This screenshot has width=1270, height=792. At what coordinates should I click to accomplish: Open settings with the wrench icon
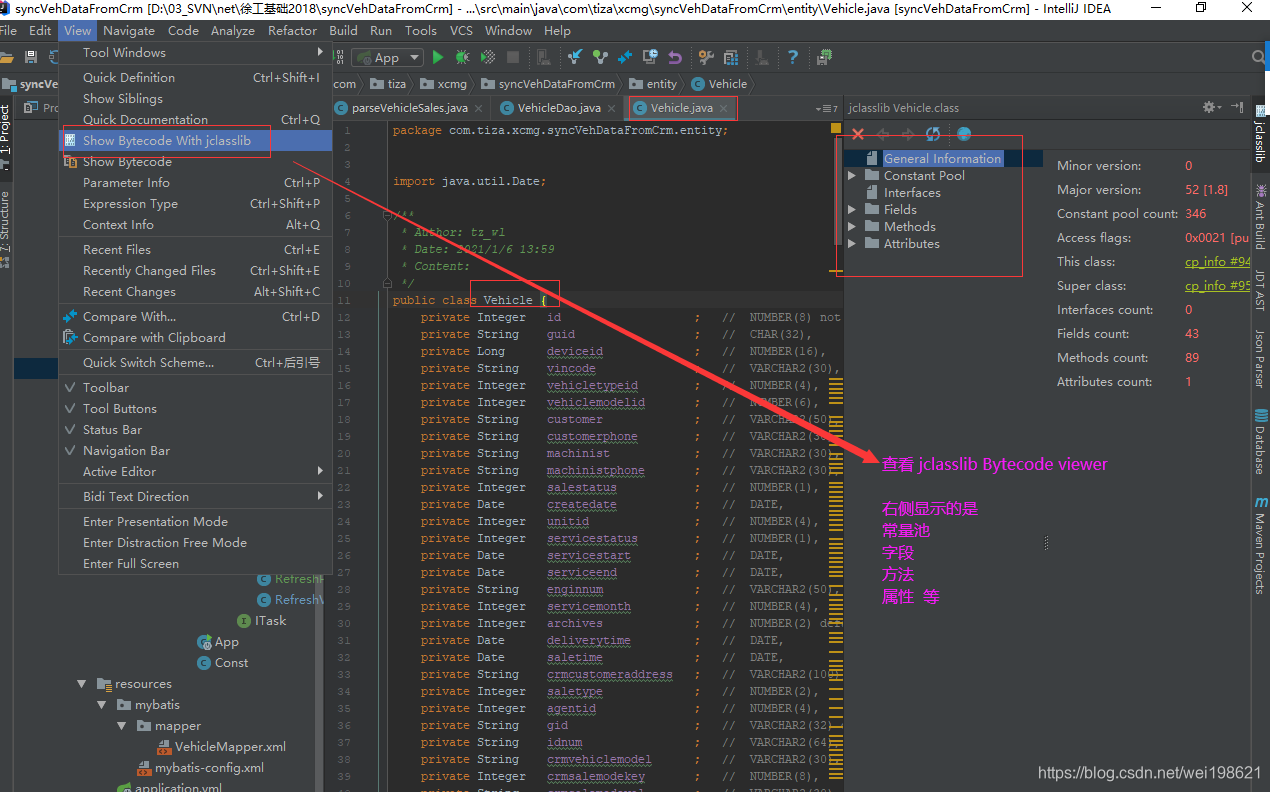[706, 57]
